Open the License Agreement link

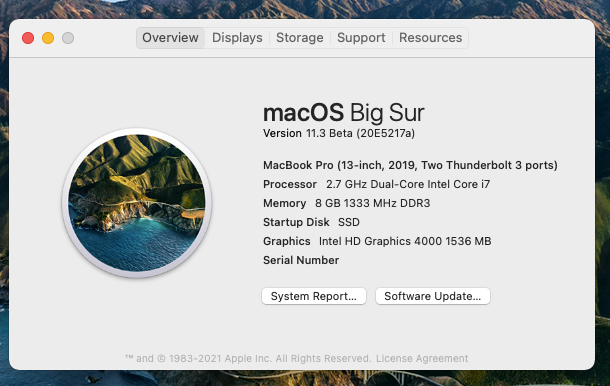(422, 358)
